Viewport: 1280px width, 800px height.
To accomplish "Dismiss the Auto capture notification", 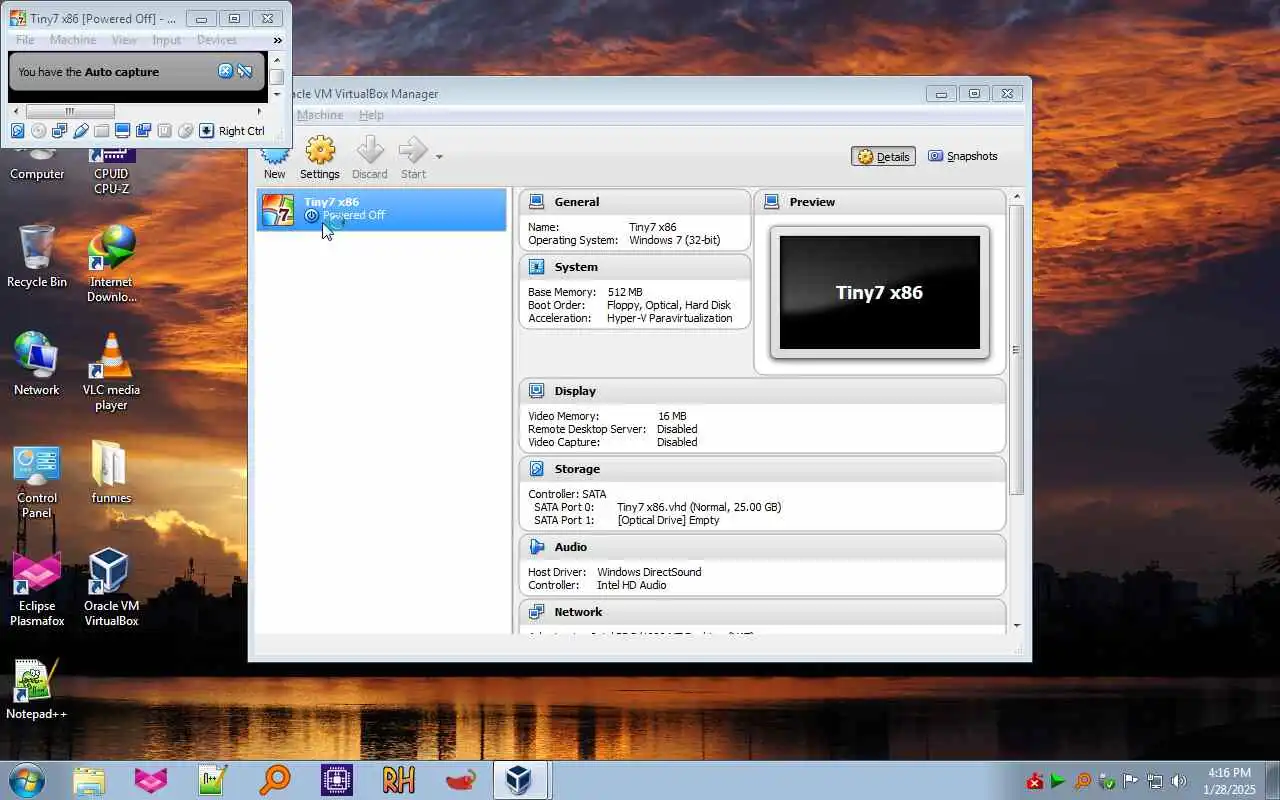I will (225, 71).
